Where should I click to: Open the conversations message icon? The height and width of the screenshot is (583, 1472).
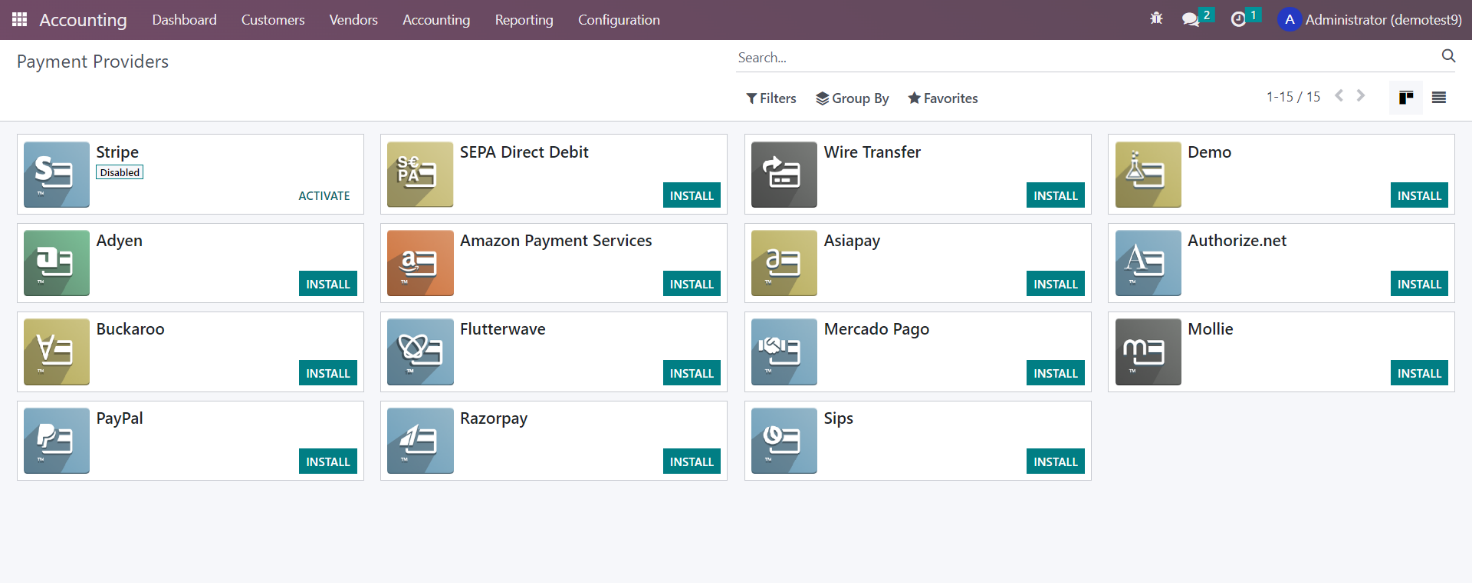point(1190,20)
